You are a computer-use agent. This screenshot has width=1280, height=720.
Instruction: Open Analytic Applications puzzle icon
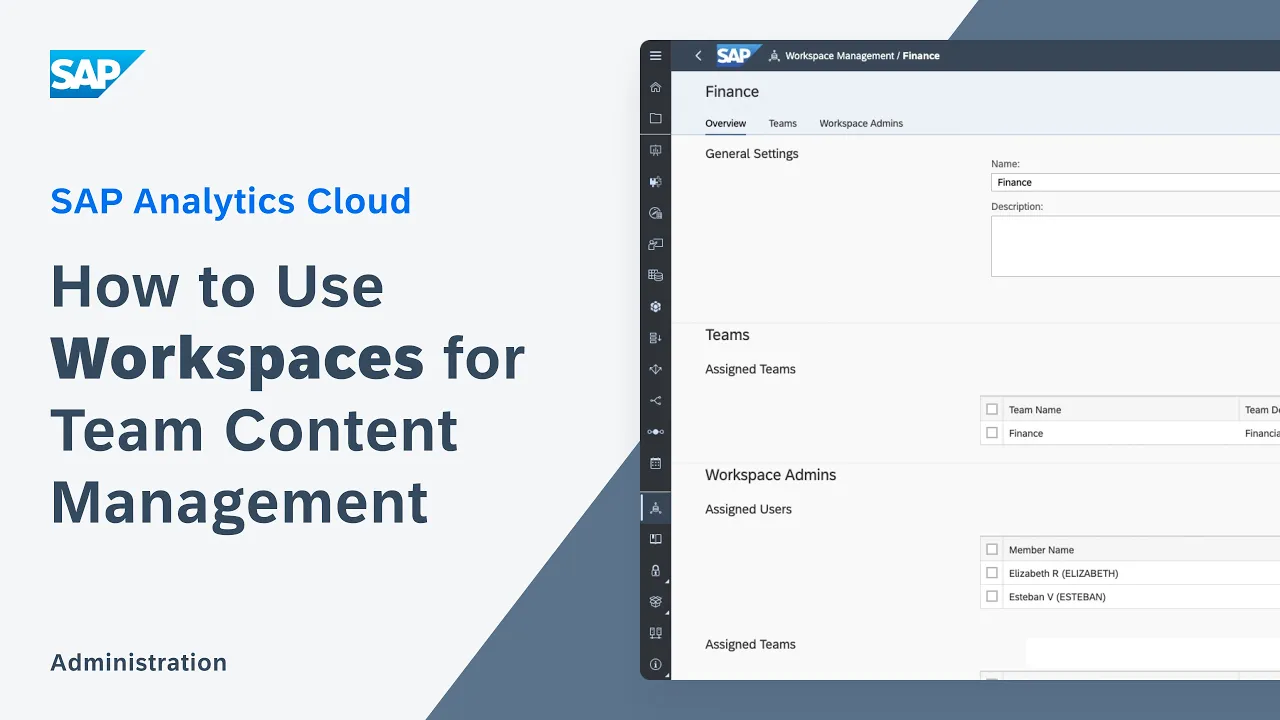click(656, 182)
